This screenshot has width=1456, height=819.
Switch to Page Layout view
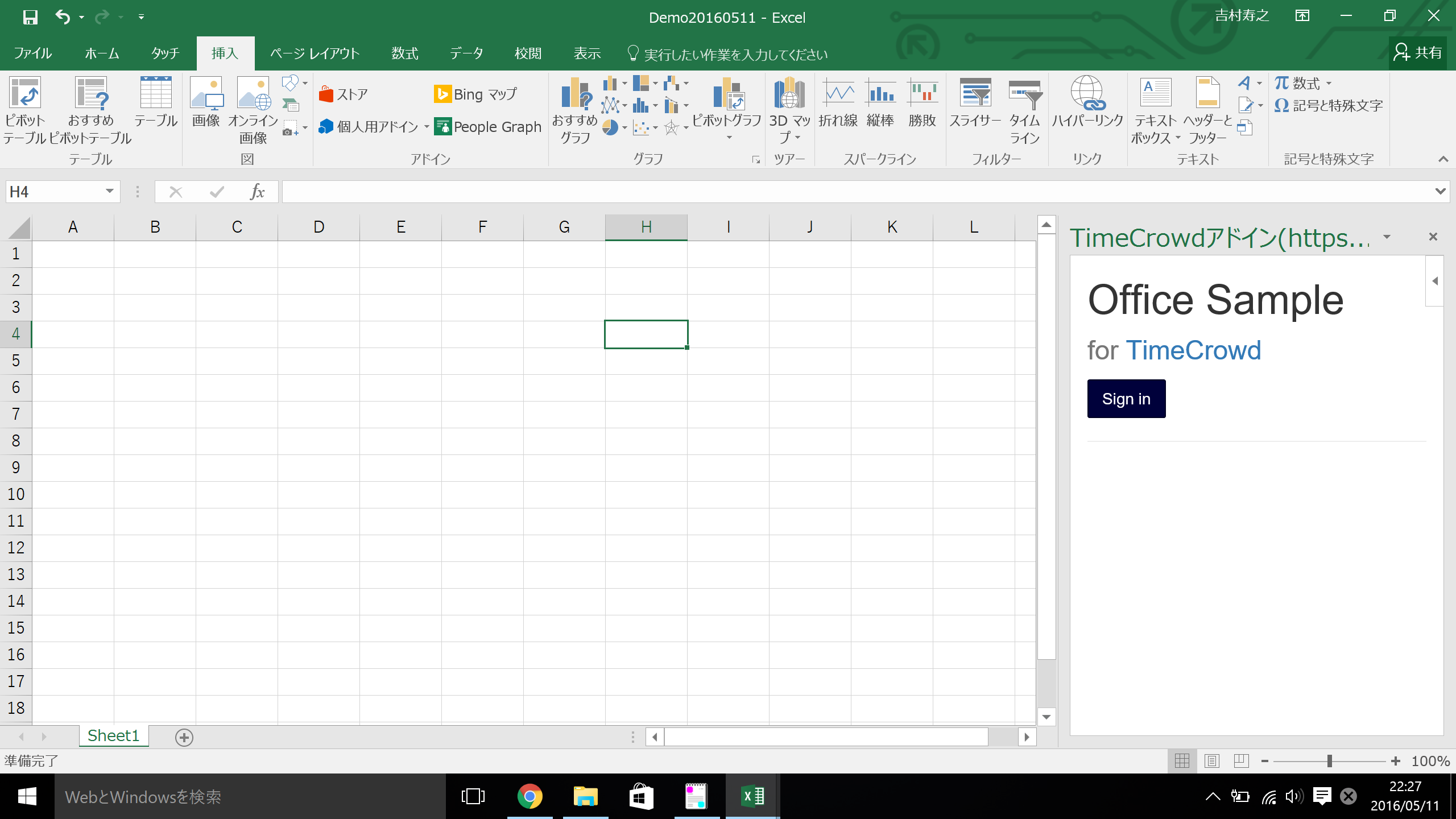tap(1212, 761)
